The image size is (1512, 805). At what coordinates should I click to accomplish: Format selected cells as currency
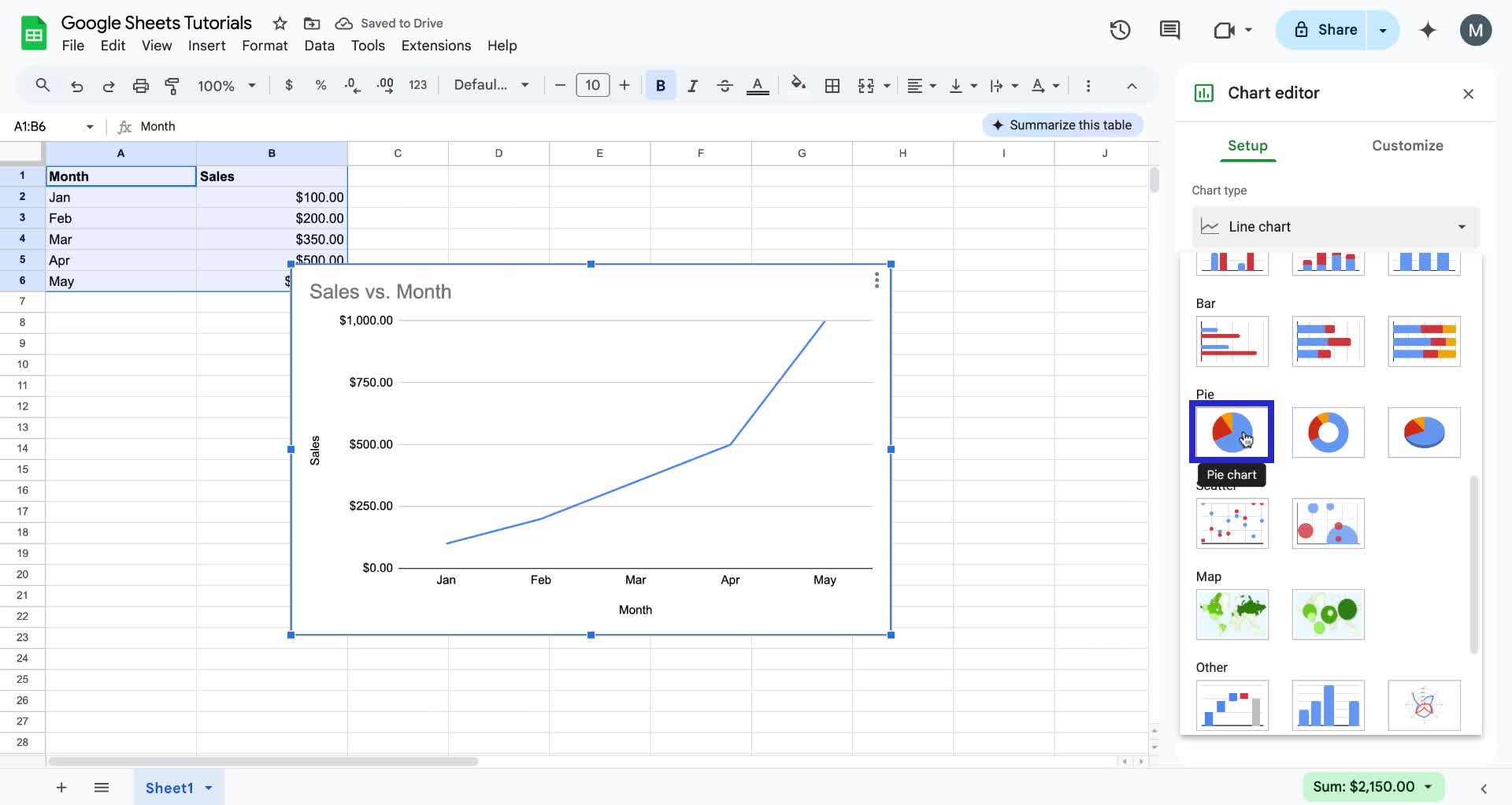(x=288, y=85)
